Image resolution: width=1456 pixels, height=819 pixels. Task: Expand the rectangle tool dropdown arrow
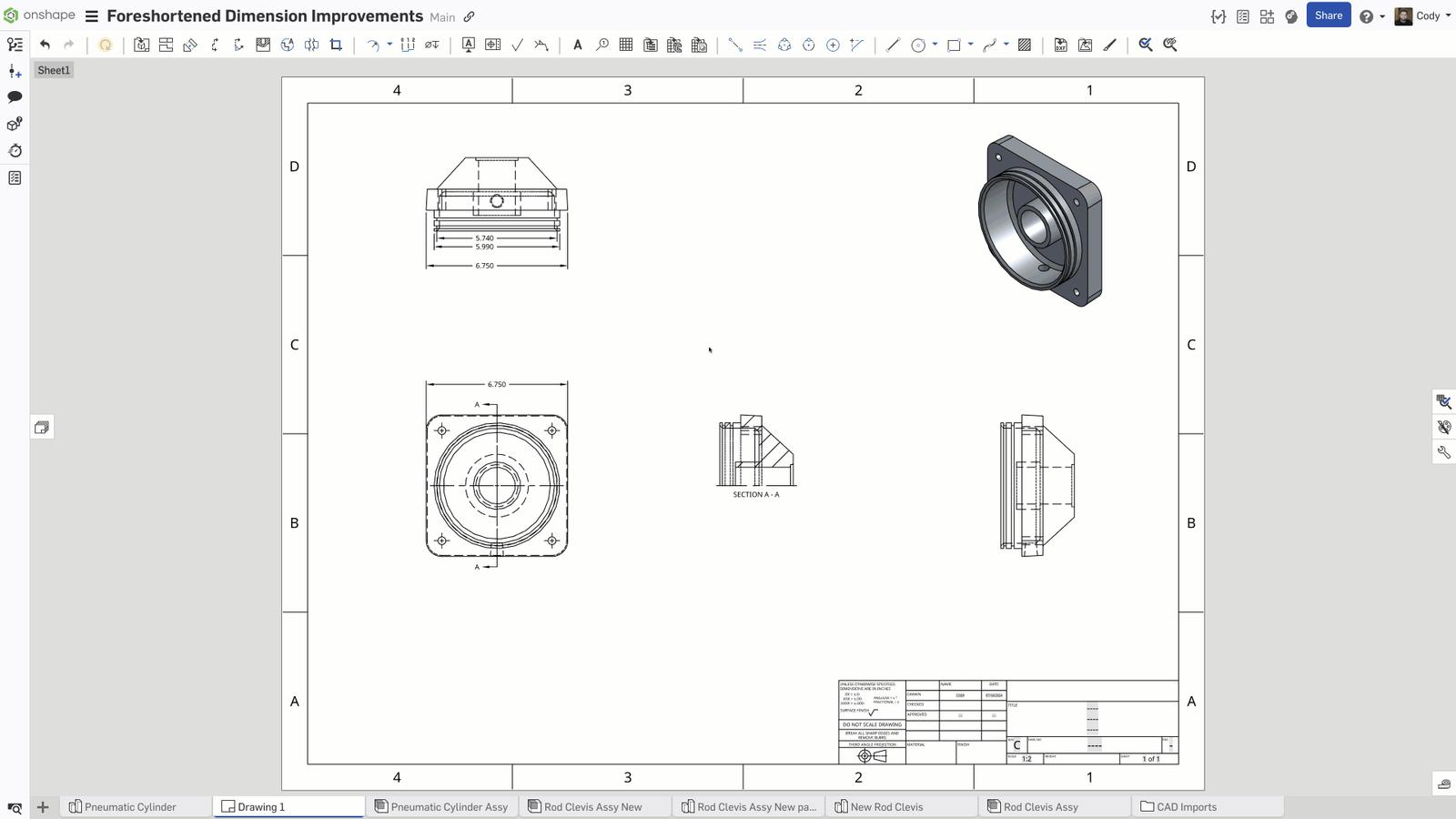tap(970, 45)
